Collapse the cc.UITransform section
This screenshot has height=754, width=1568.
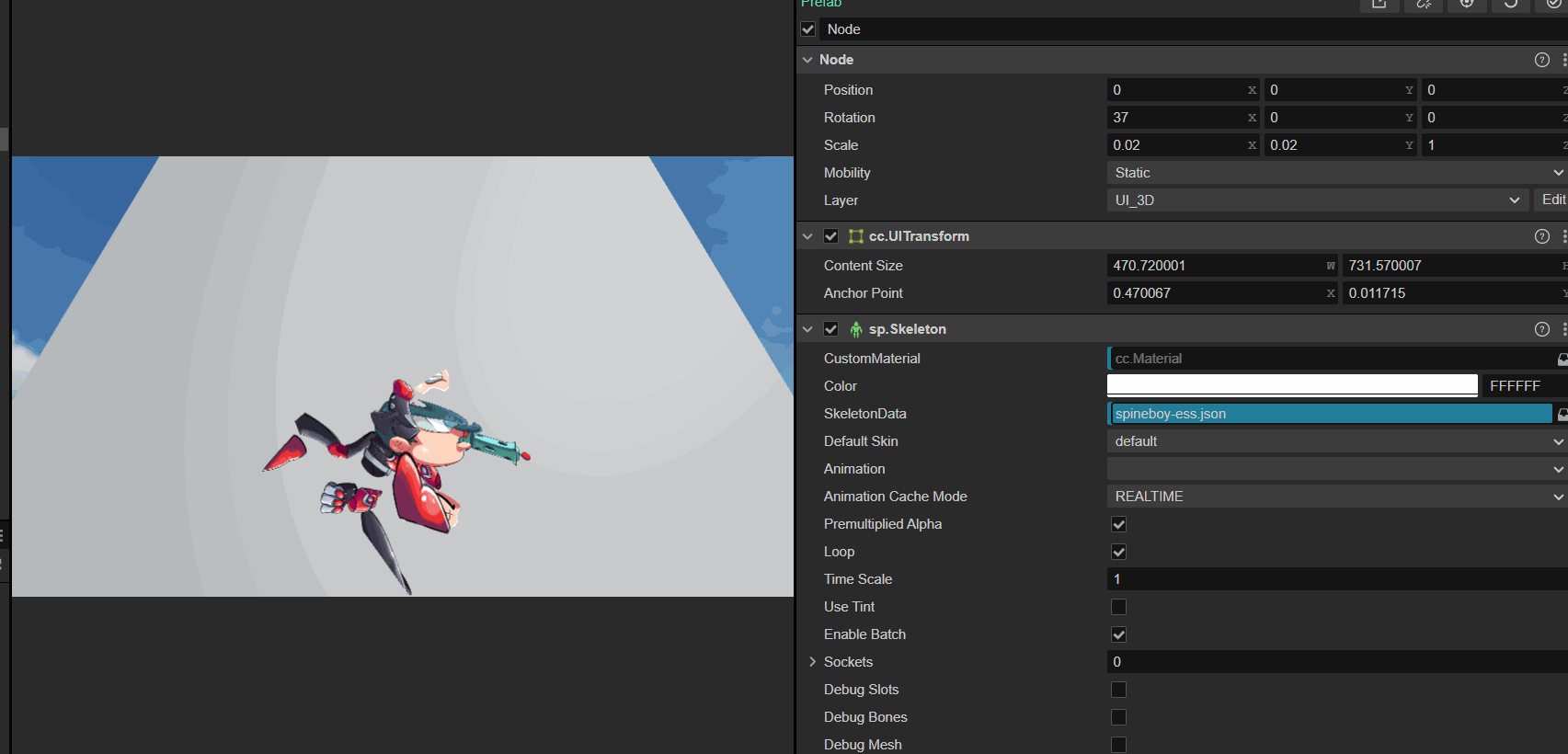[x=807, y=236]
